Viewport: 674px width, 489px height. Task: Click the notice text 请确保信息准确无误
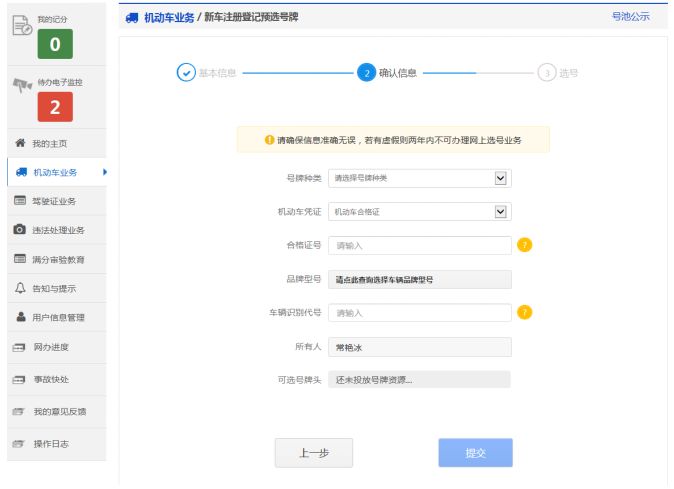(316, 140)
